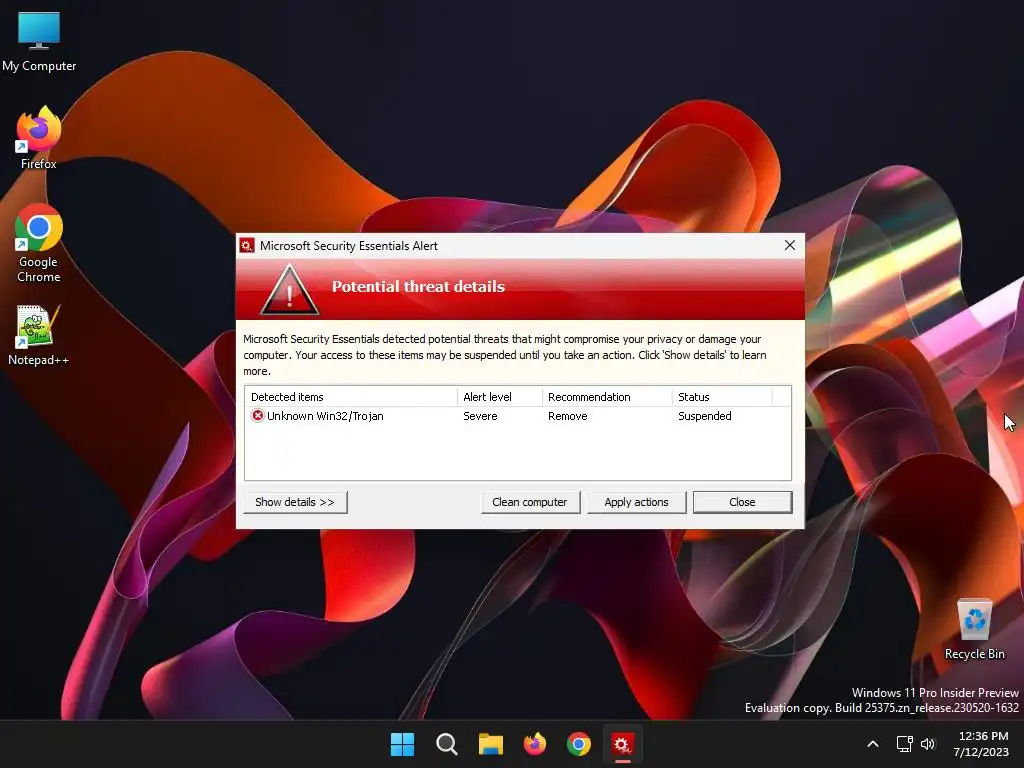This screenshot has width=1024, height=768.
Task: Open the volume tray icon
Action: pos(928,744)
